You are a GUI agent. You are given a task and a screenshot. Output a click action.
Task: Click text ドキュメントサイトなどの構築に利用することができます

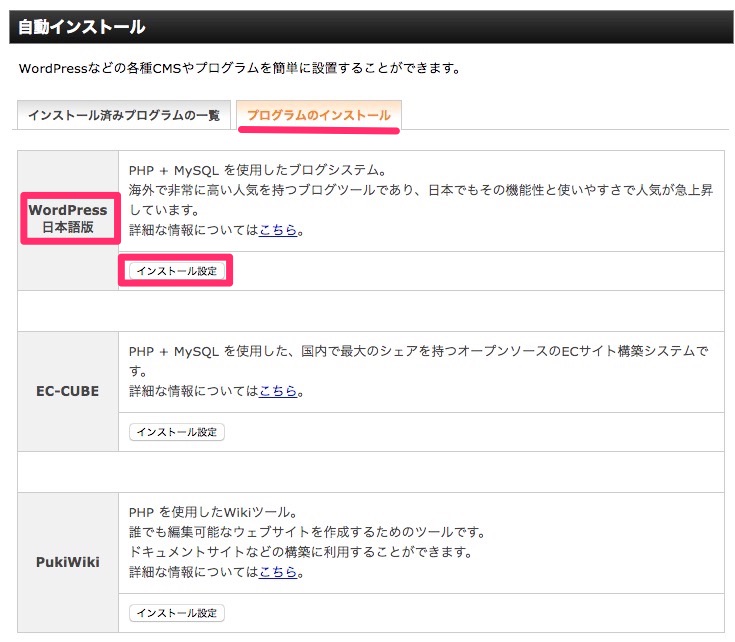pos(301,552)
